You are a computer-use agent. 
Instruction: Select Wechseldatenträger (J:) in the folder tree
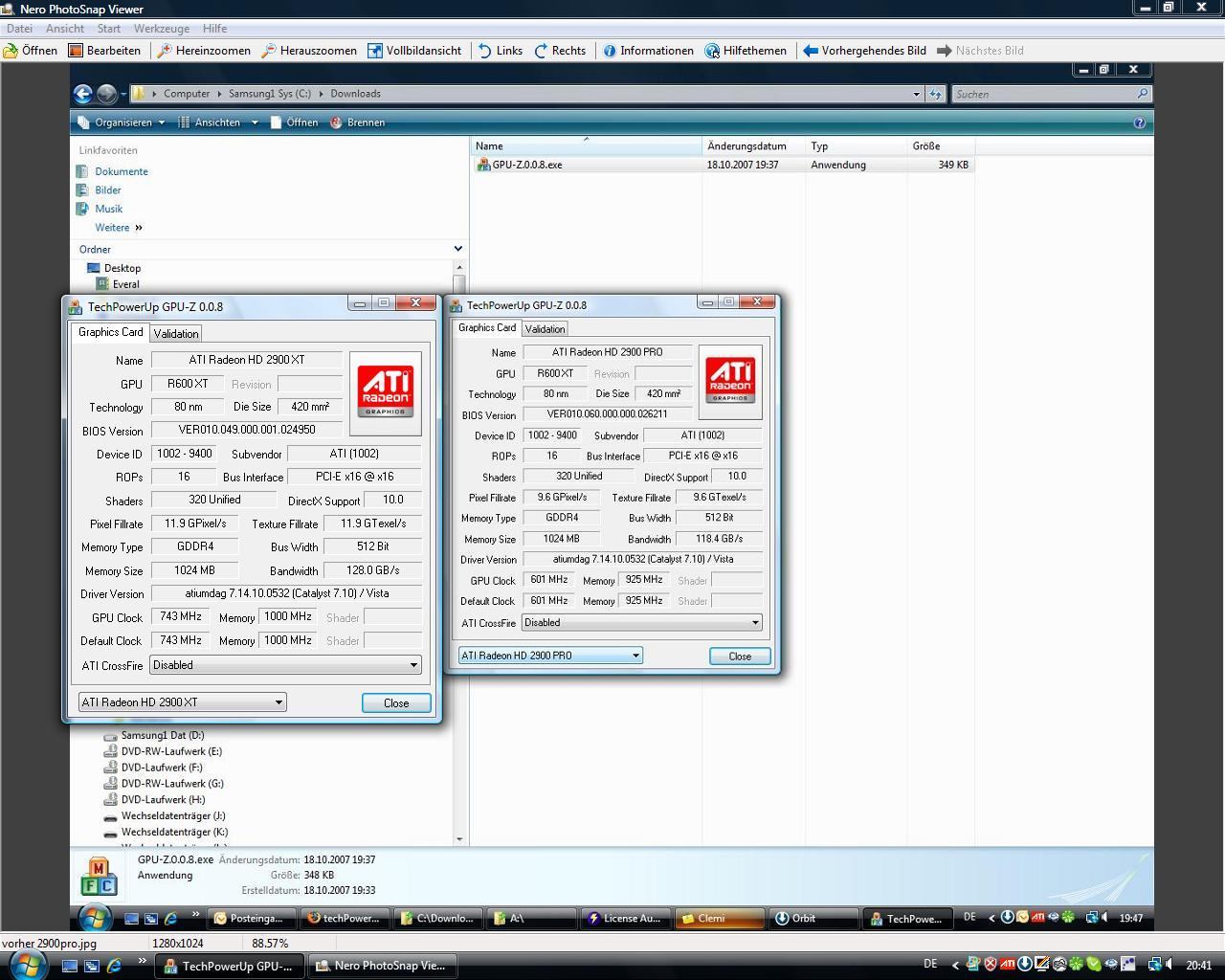[x=165, y=815]
